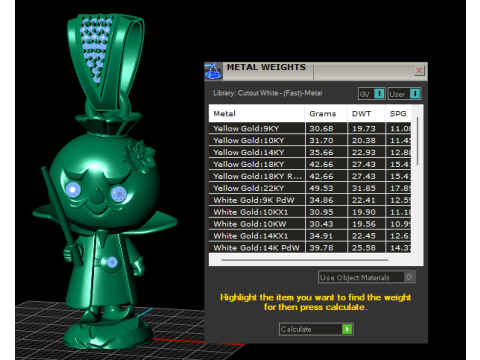480x360 pixels.
Task: Select the Yellow Gold:22KY row
Action: [310, 188]
